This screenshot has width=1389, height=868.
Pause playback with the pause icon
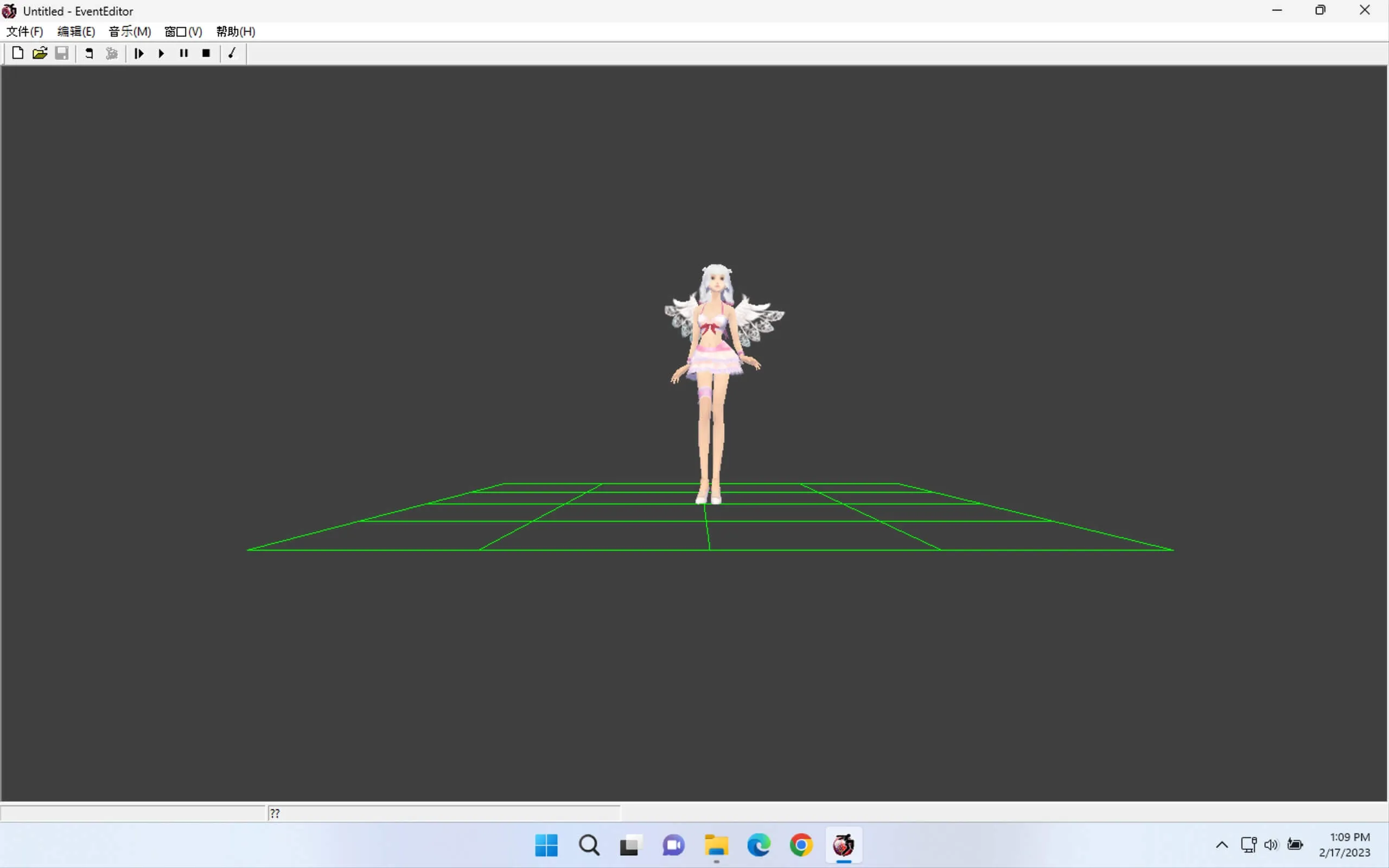[x=184, y=53]
